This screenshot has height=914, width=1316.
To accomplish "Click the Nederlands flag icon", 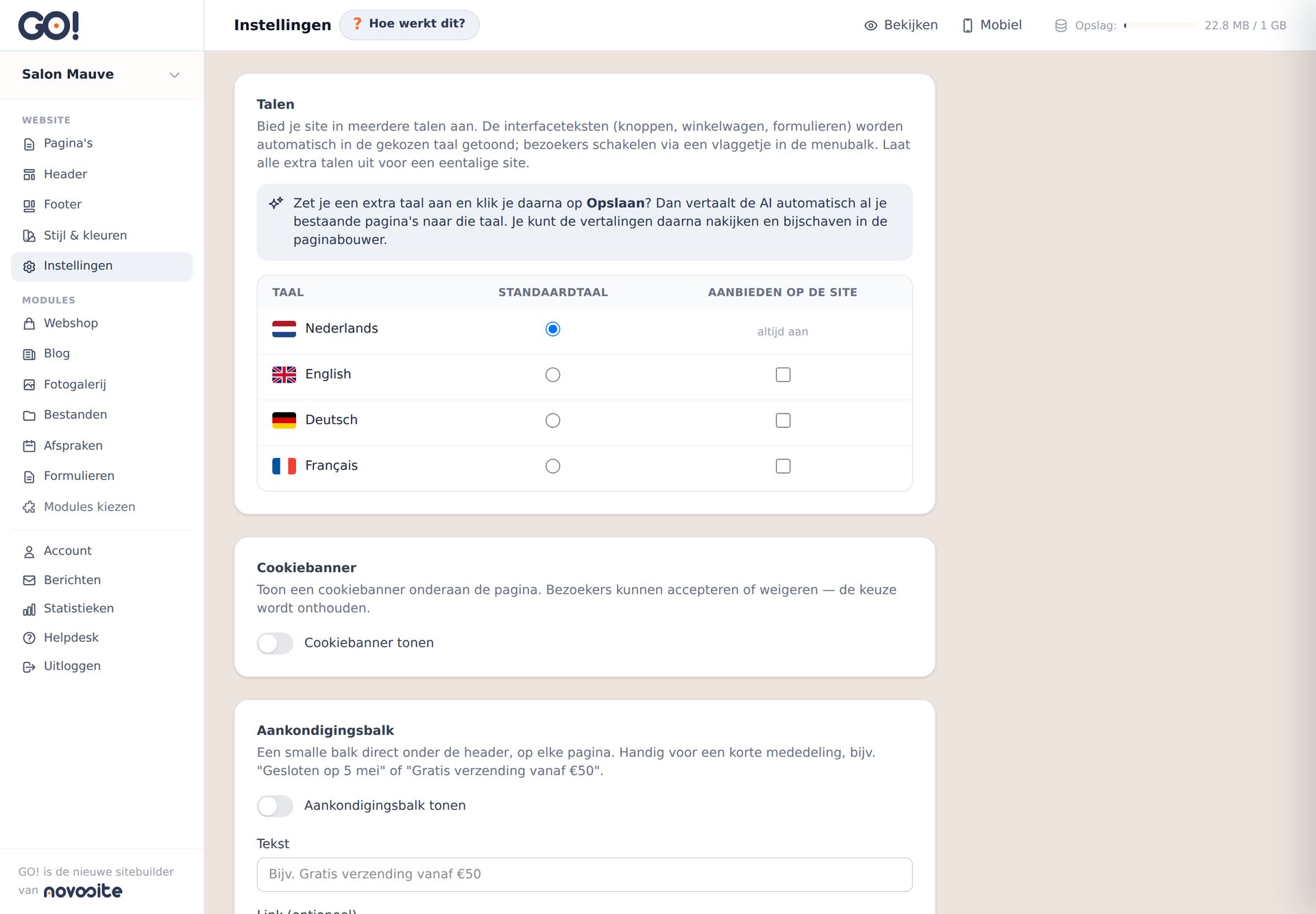I will point(284,329).
